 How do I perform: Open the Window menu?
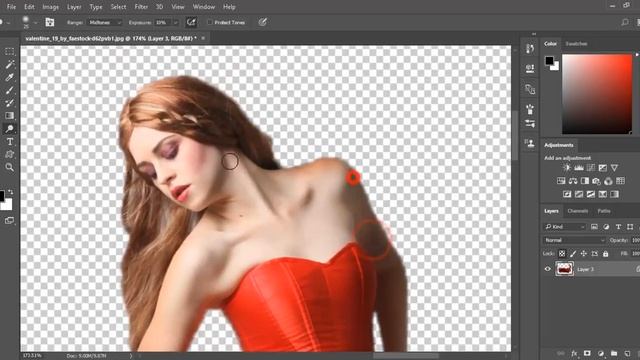pyautogui.click(x=204, y=7)
